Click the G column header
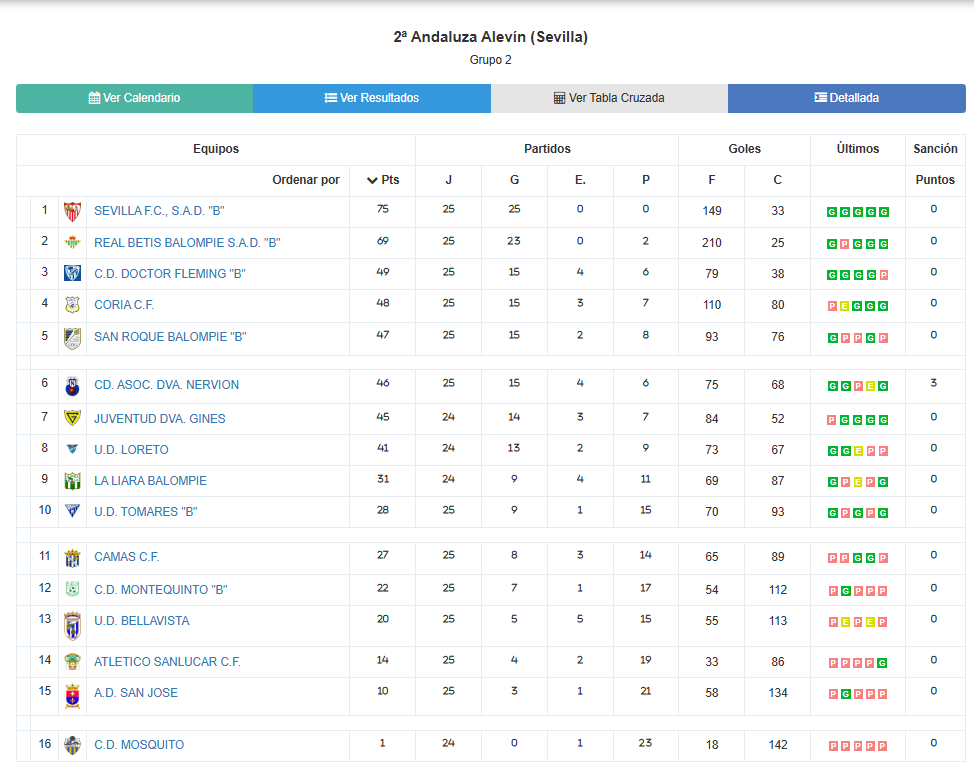974x774 pixels. click(x=514, y=180)
